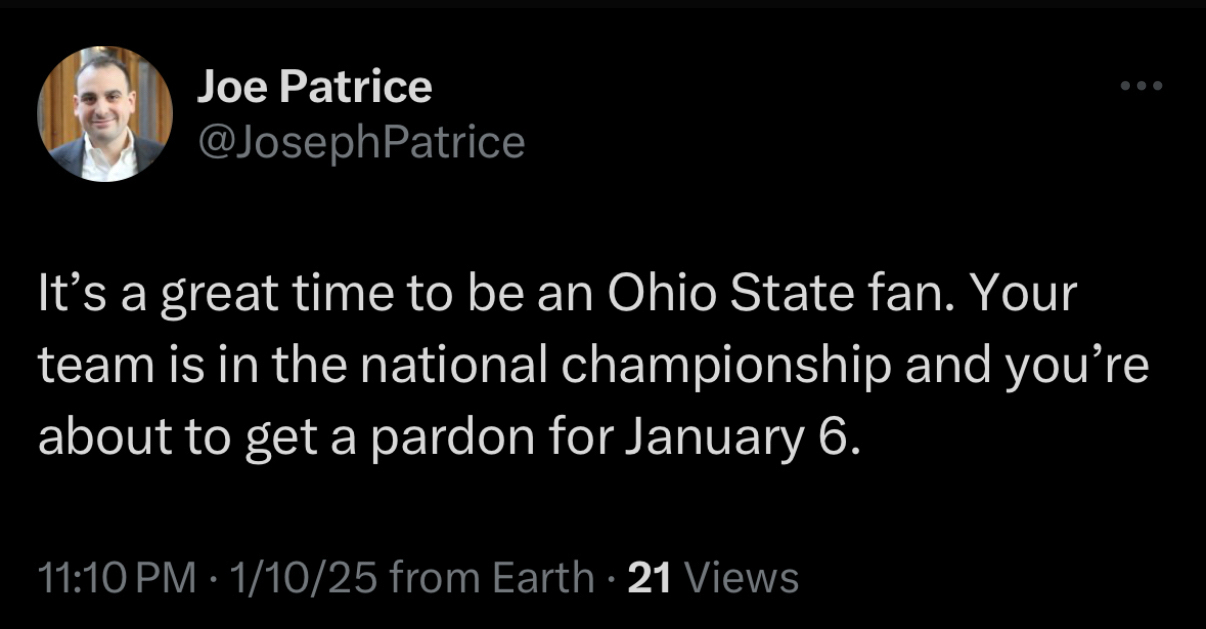This screenshot has height=629, width=1206.
Task: Open the 21 Views analytics label
Action: (x=711, y=577)
